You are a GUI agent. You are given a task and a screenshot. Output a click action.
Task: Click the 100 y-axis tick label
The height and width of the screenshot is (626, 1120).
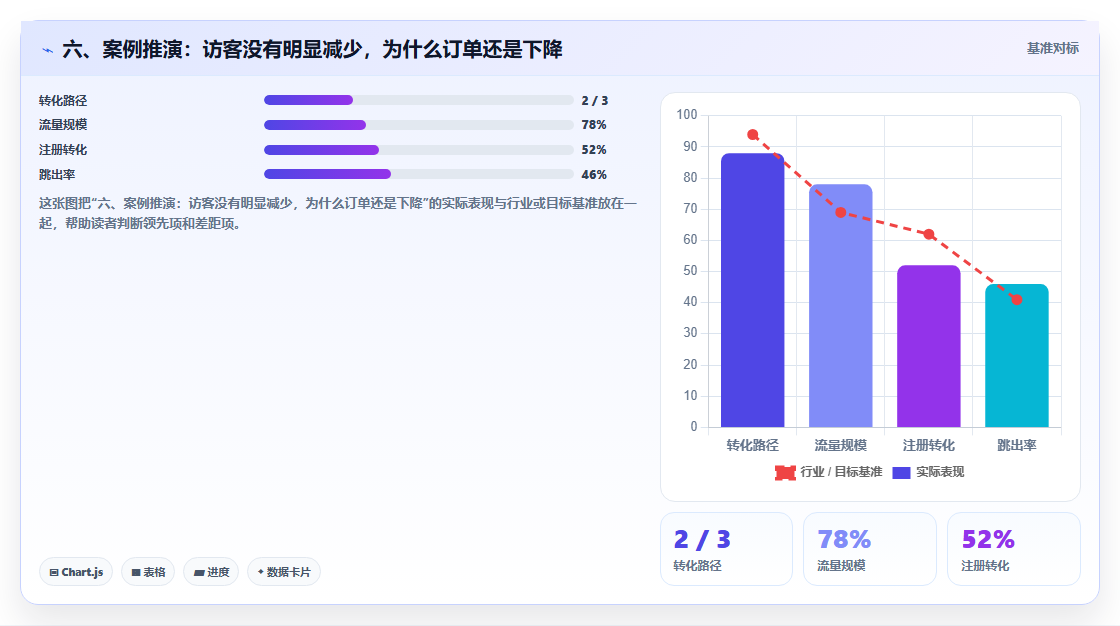point(686,114)
